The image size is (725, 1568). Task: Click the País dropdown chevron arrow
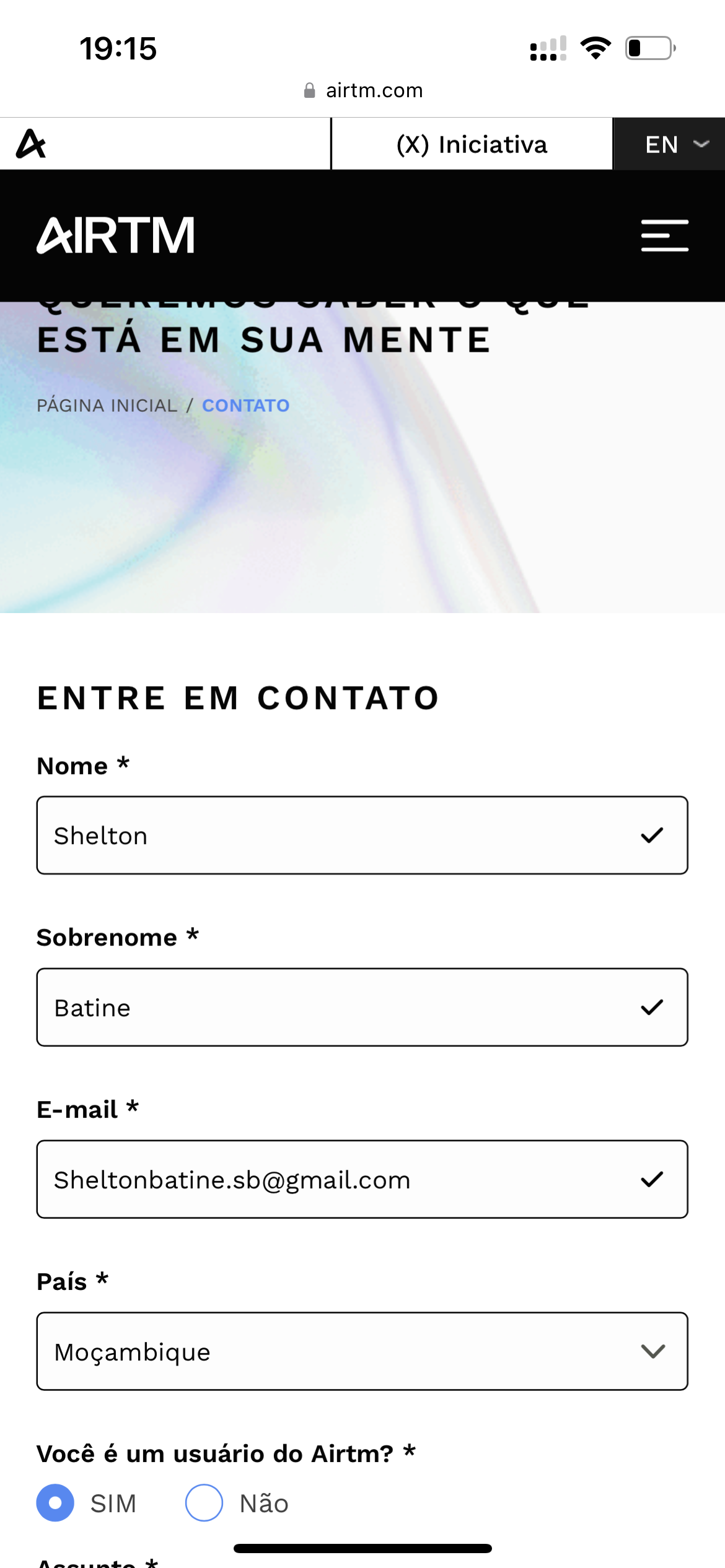click(653, 1351)
